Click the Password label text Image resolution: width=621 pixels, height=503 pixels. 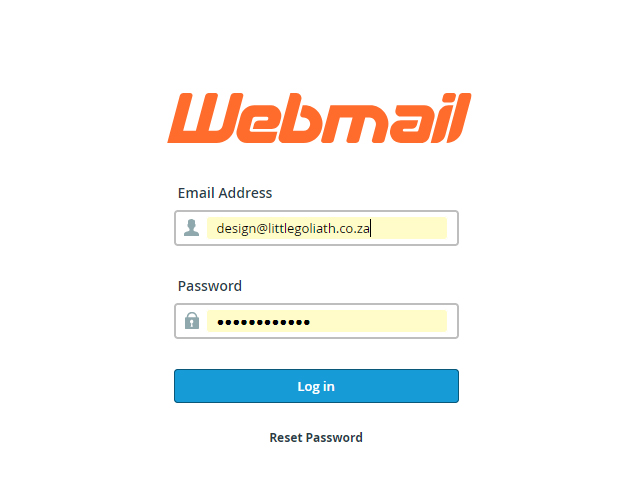pyautogui.click(x=210, y=286)
